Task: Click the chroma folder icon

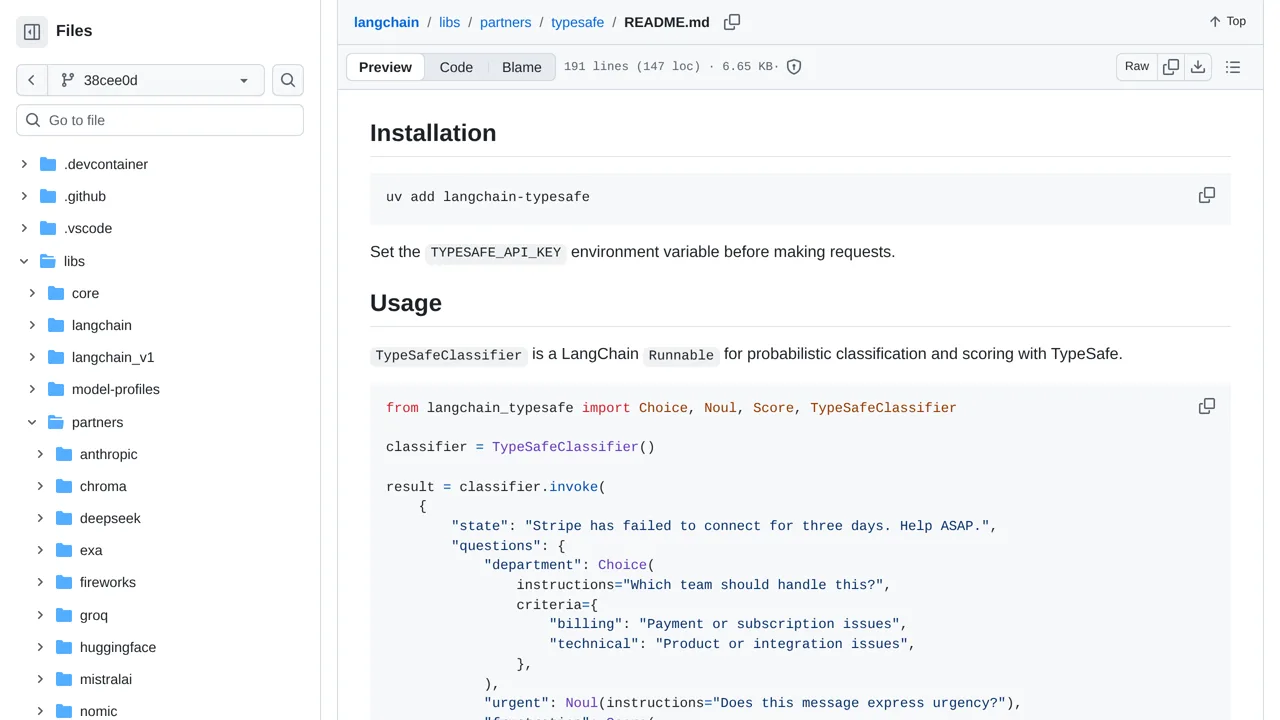Action: click(x=64, y=486)
